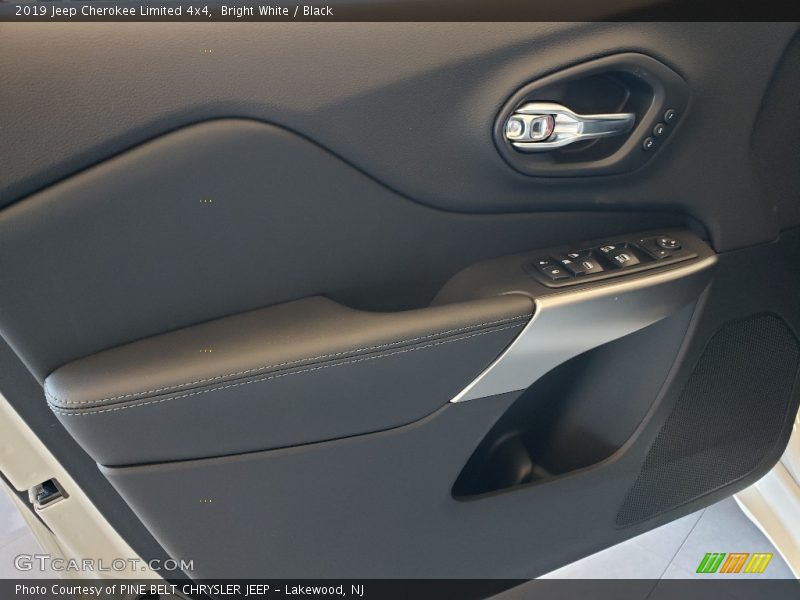Screen dimensions: 800x600
Task: Click the 'Bright White / Black' color text
Action: [x=277, y=11]
